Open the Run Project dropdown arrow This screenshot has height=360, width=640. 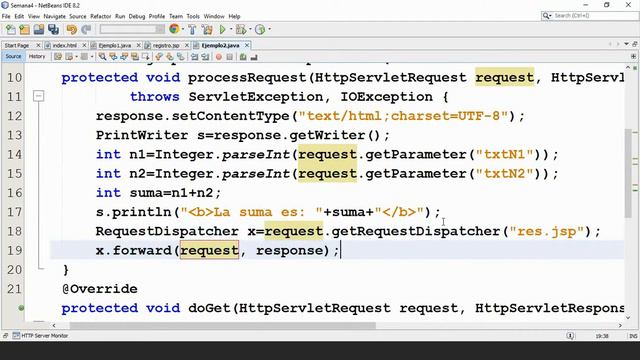click(230, 29)
